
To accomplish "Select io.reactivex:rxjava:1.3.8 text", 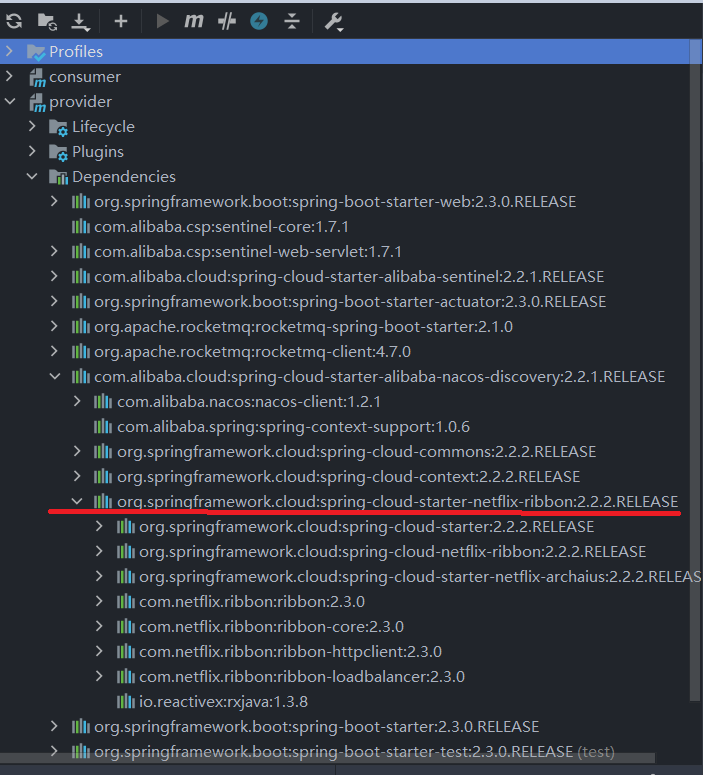I will point(223,701).
